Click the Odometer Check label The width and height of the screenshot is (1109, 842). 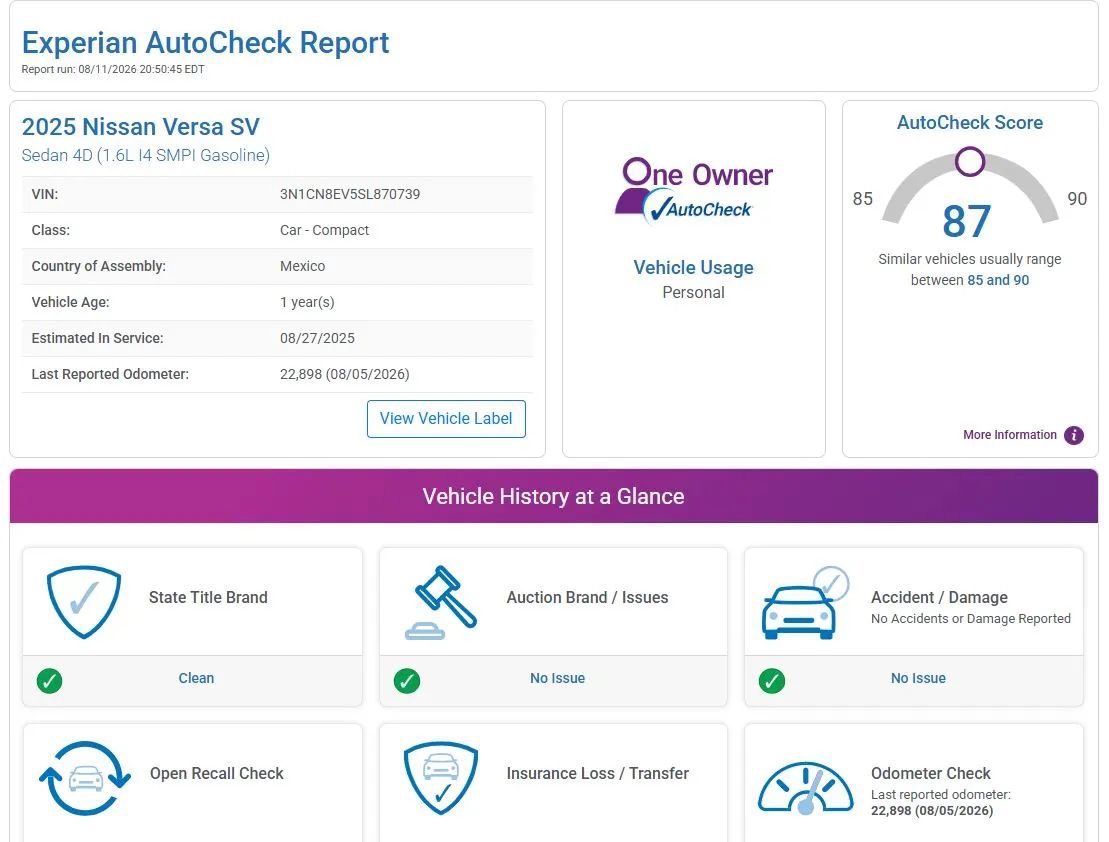(931, 773)
